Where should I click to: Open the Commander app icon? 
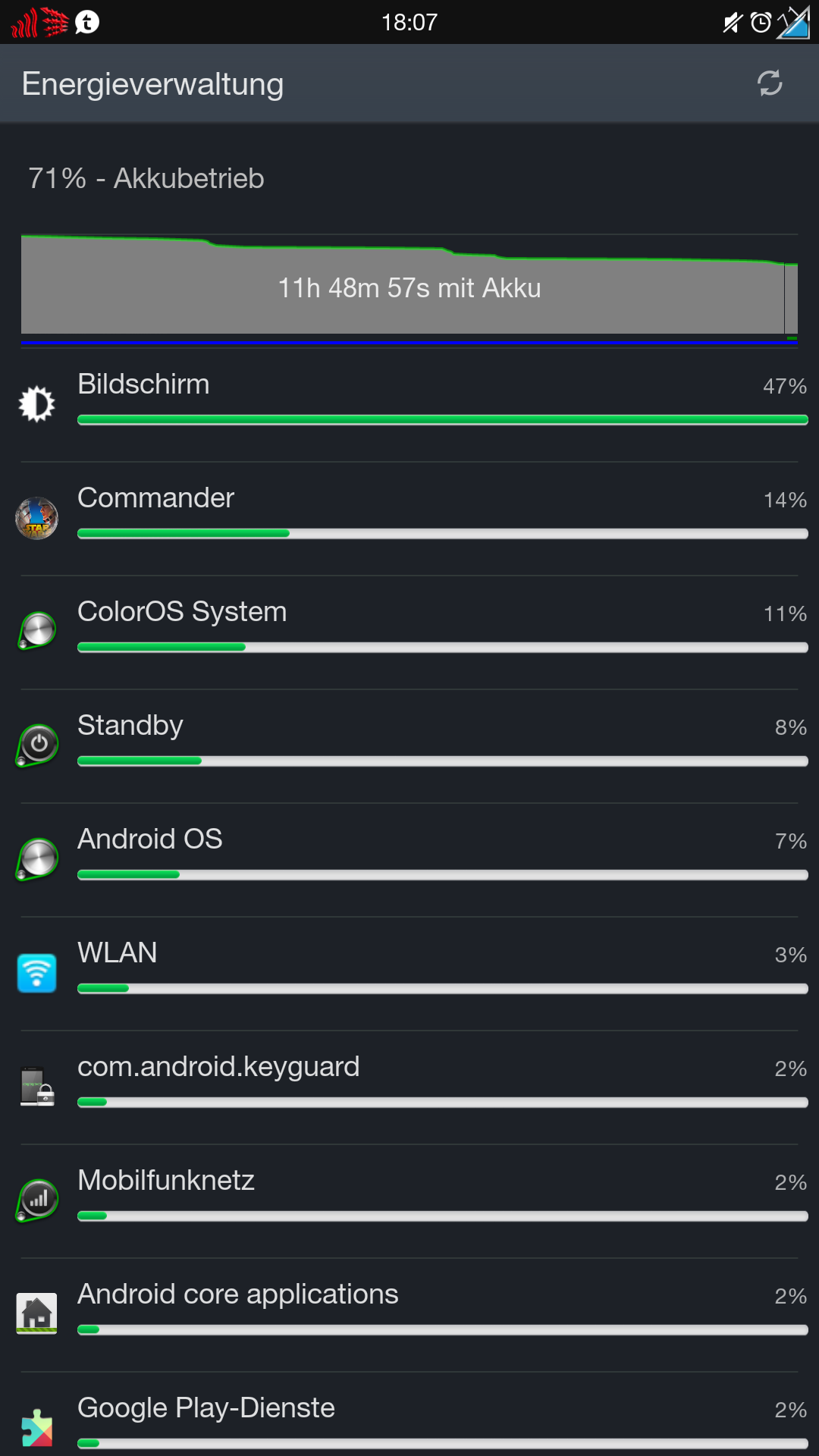[37, 518]
